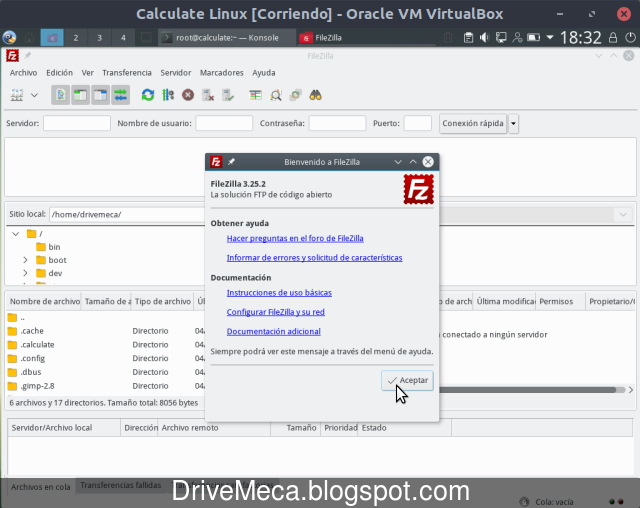Open network tray icon
Screen dimensions: 640x508
[x=501, y=38]
